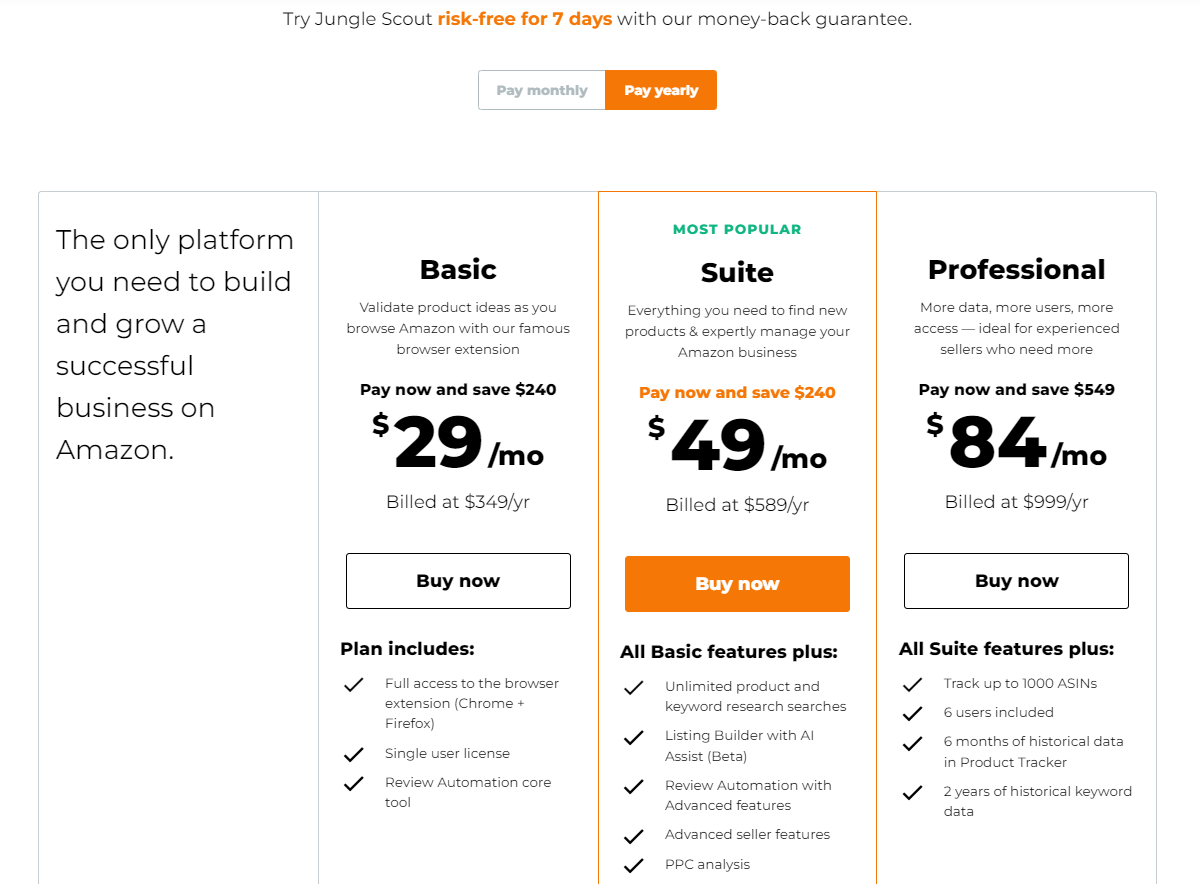Click checkmark next to Single user license
The width and height of the screenshot is (1200, 884).
[353, 754]
